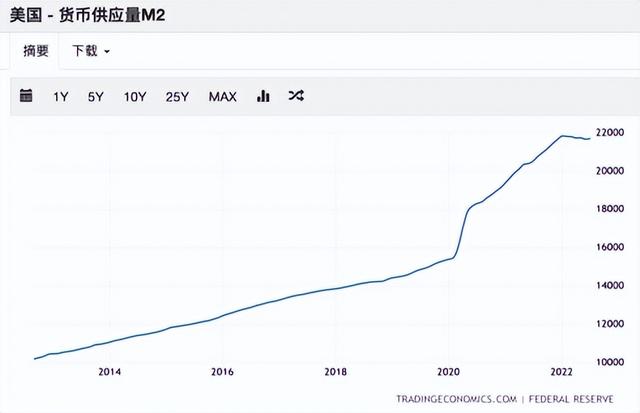Viewport: 640px width, 413px height.
Task: Choose the 25Y time range
Action: pos(178,97)
